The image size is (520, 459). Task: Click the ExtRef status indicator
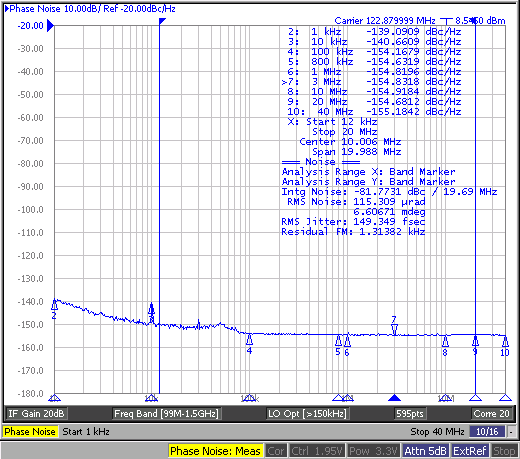click(x=470, y=451)
